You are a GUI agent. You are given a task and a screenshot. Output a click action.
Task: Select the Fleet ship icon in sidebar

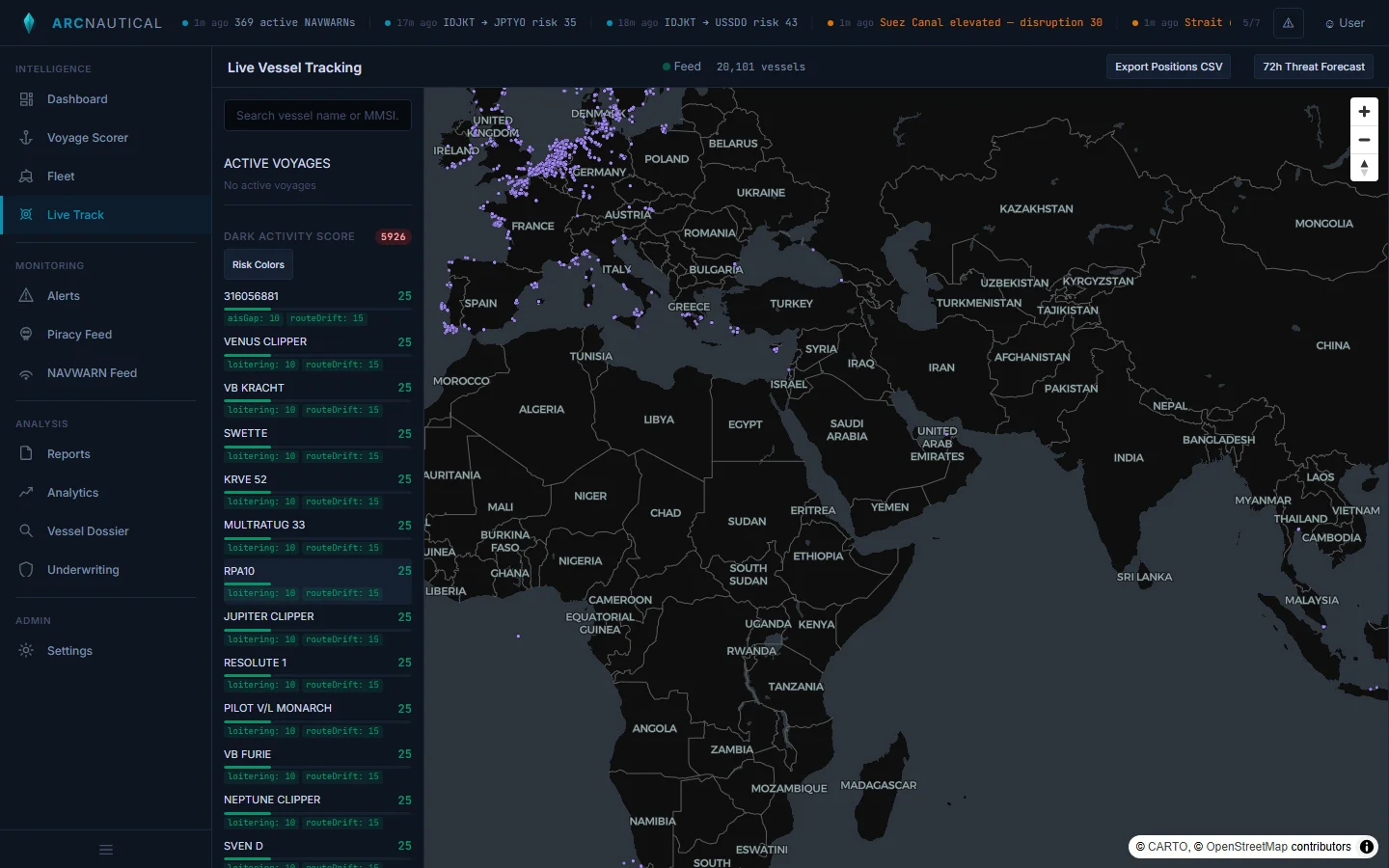coord(26,176)
